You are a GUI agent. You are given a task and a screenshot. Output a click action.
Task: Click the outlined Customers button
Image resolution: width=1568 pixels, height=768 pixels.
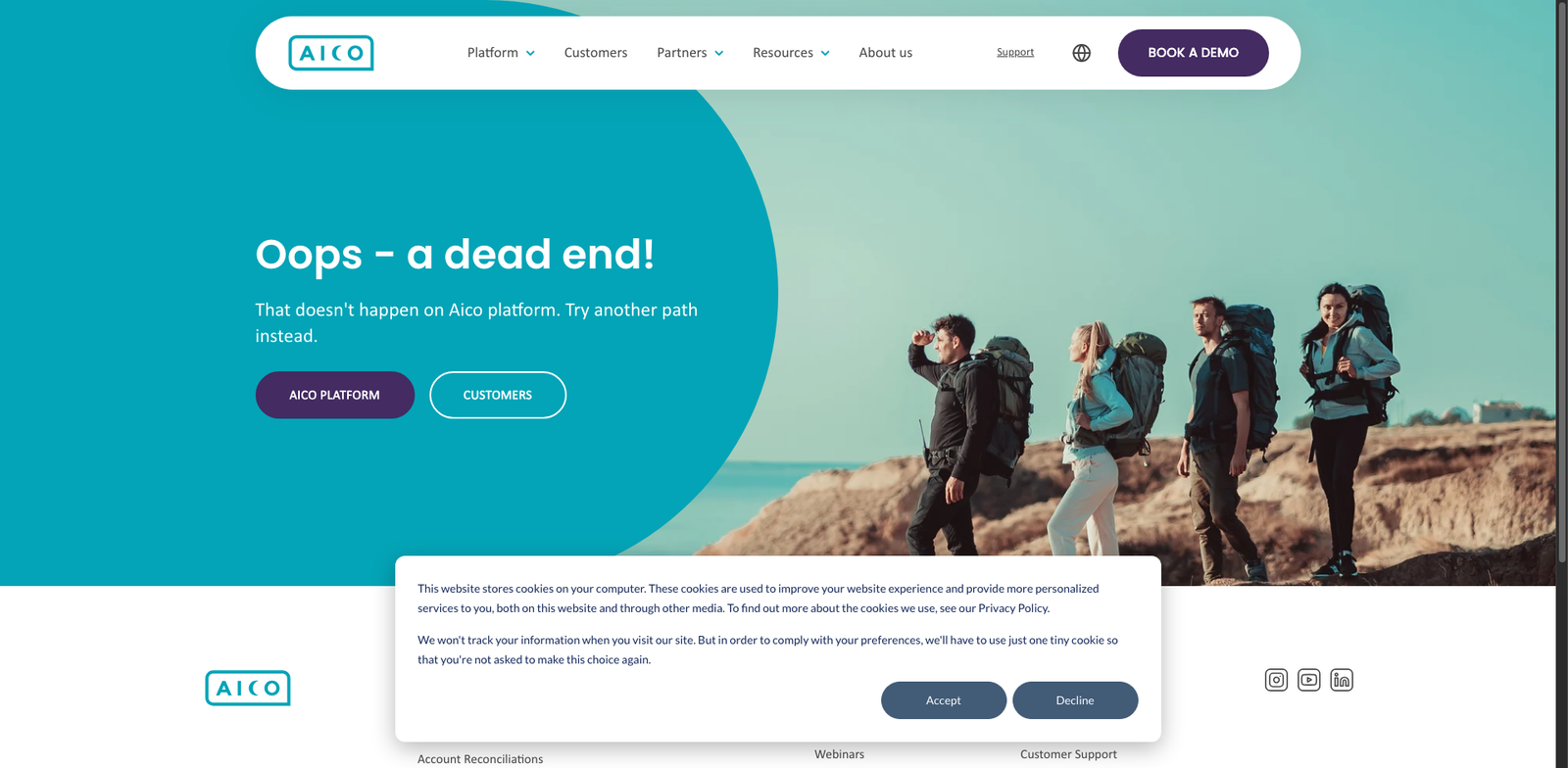[x=498, y=395]
